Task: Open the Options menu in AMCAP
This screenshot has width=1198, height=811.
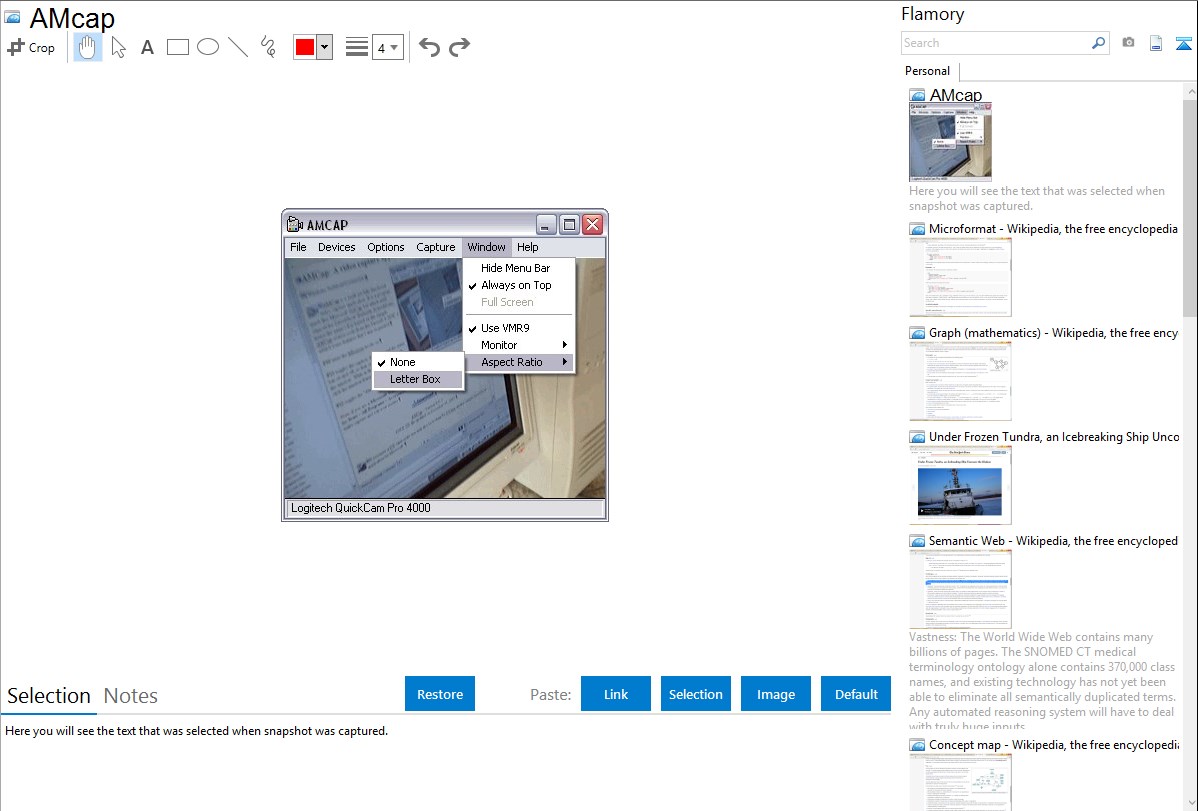Action: click(386, 247)
